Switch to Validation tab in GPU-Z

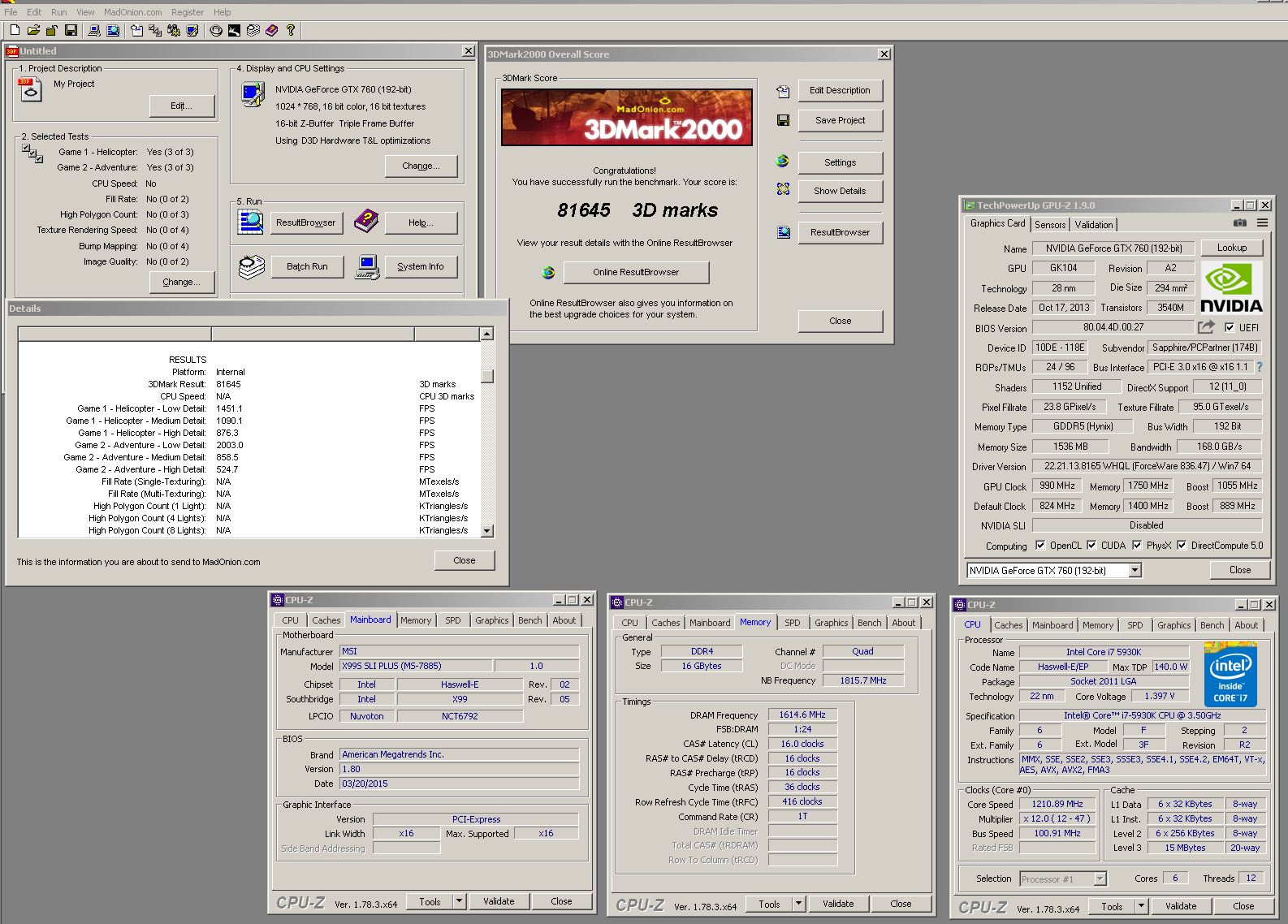tap(1094, 225)
